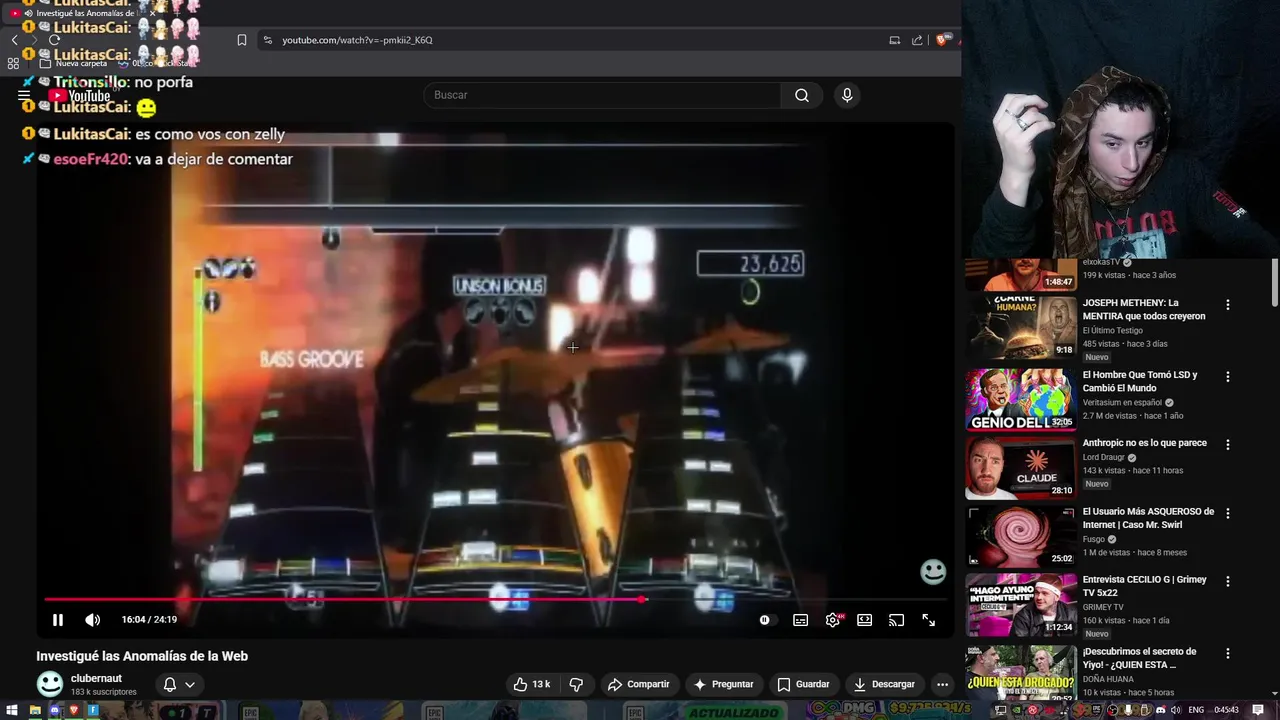Viewport: 1280px width, 720px height.
Task: Click the Preguntar button
Action: point(723,684)
